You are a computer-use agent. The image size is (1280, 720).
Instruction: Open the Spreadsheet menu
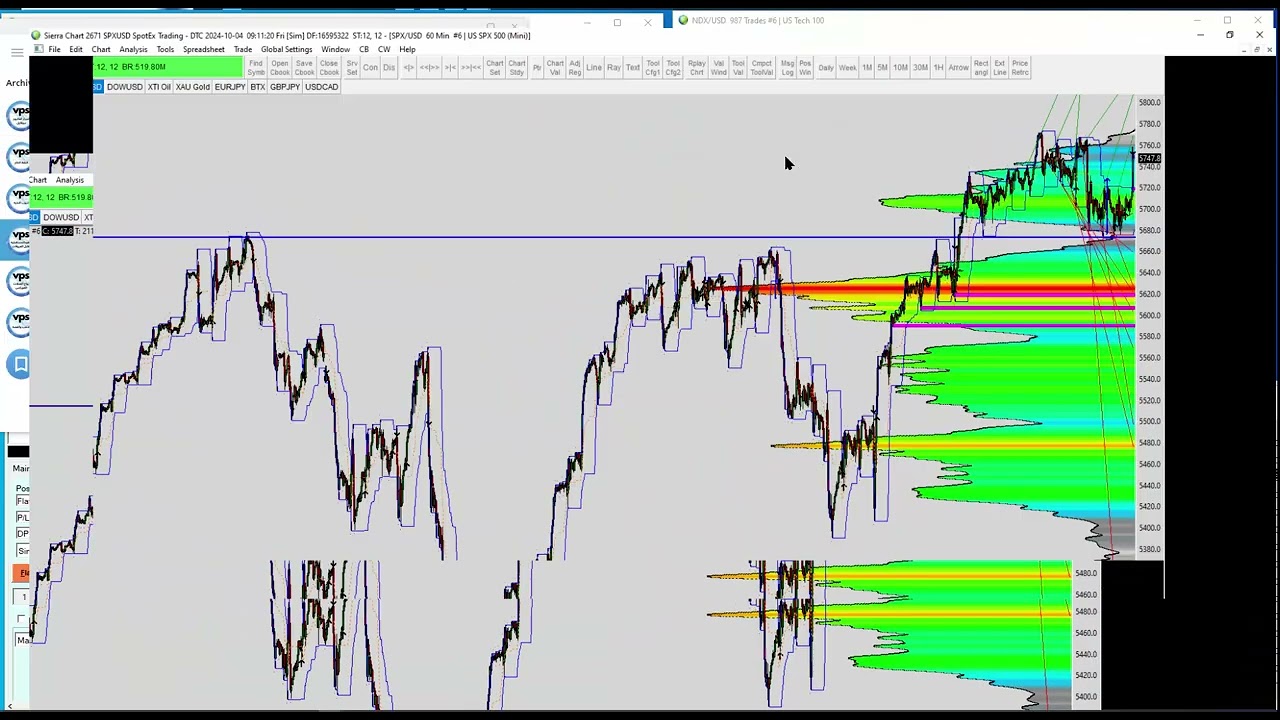203,49
